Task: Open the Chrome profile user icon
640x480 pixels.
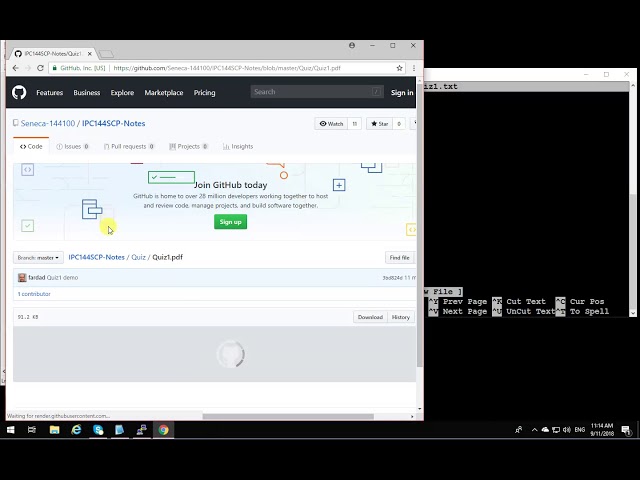Action: [x=352, y=45]
